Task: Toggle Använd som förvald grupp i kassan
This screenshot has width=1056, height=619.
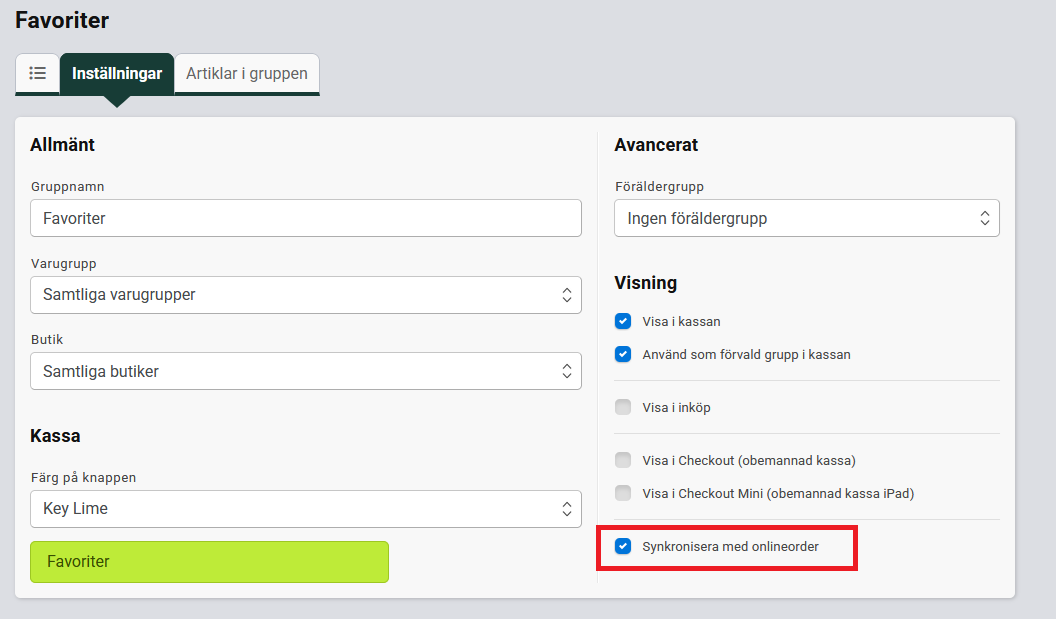Action: 623,354
